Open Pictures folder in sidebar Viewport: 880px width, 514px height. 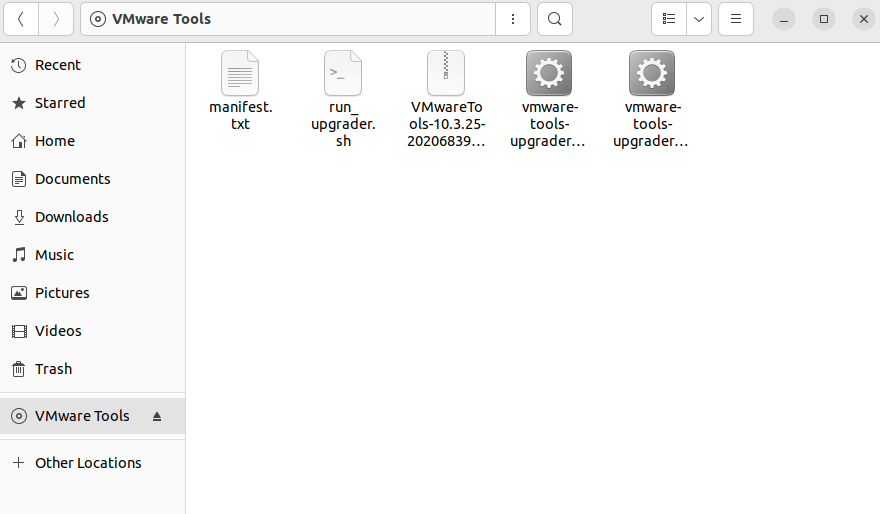point(93,293)
